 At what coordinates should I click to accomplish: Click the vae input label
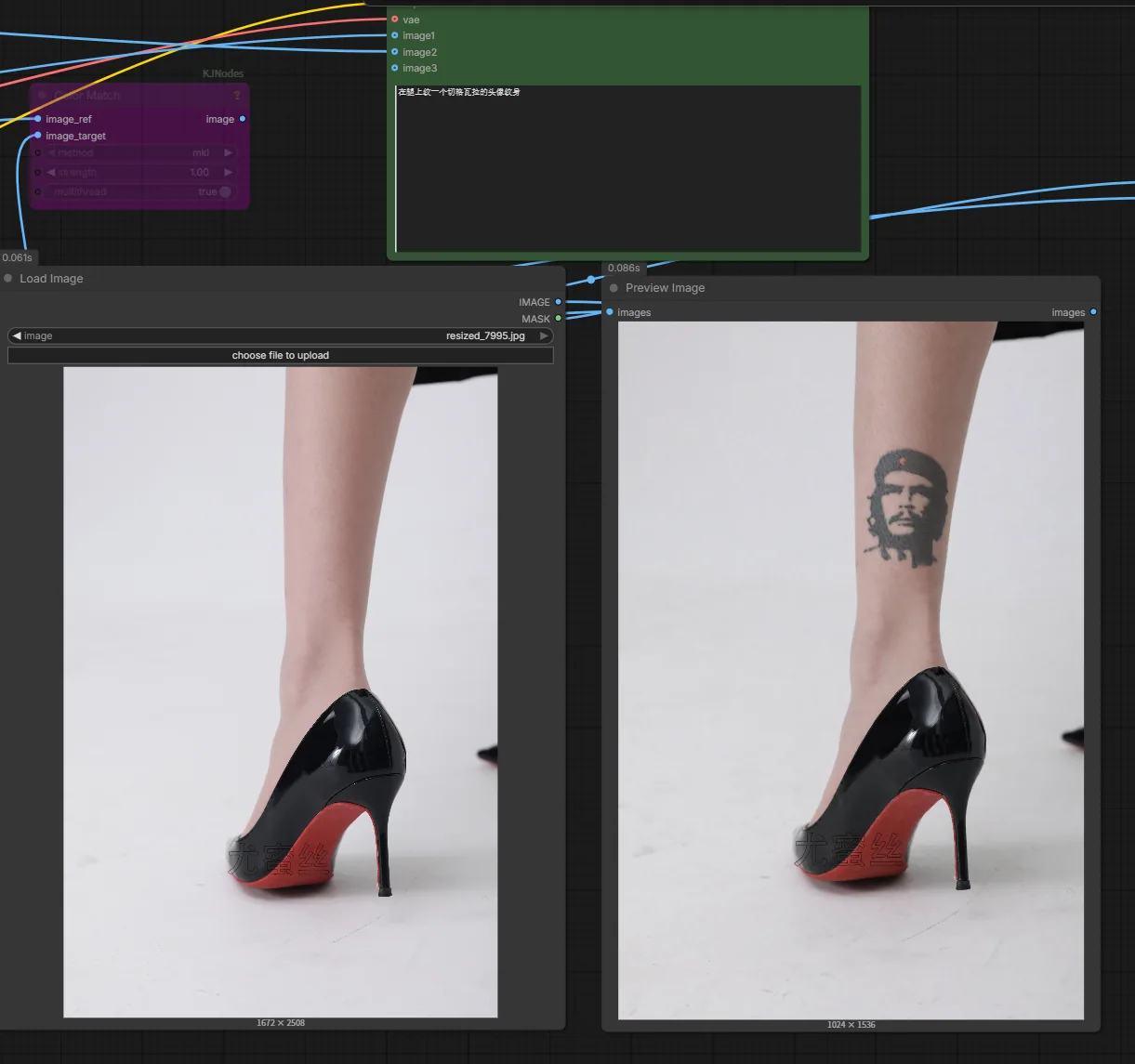click(x=411, y=20)
